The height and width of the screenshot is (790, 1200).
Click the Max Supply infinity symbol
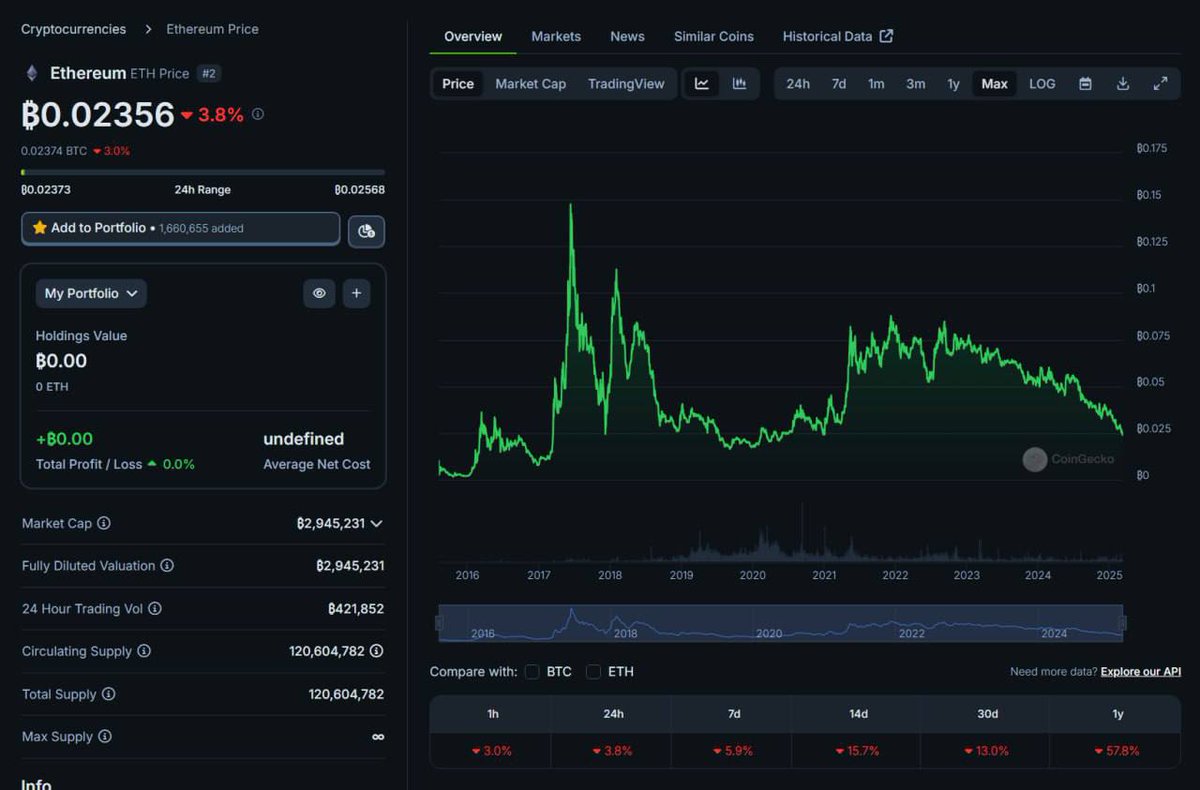(x=378, y=737)
